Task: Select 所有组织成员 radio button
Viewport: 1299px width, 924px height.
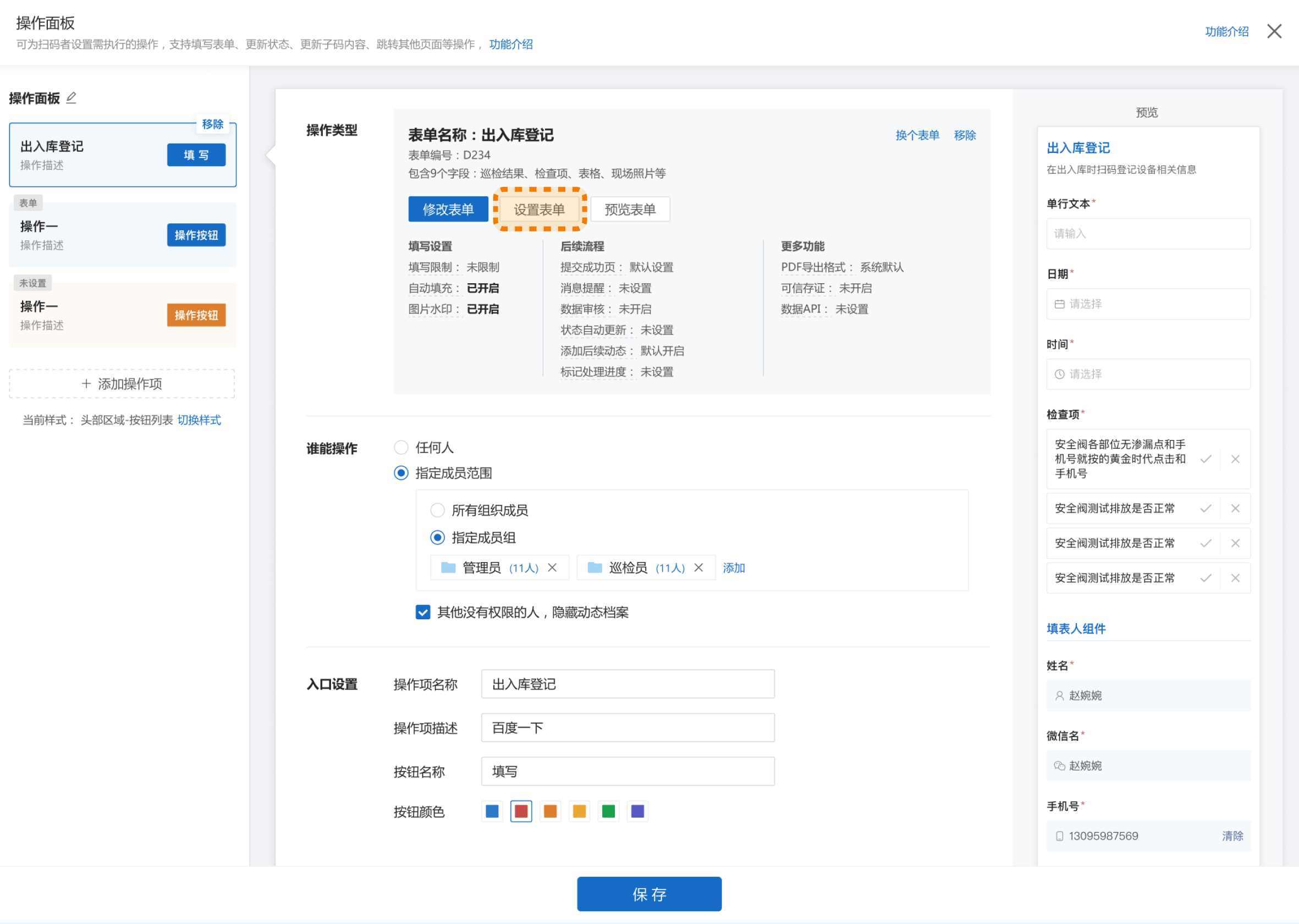Action: coord(437,510)
